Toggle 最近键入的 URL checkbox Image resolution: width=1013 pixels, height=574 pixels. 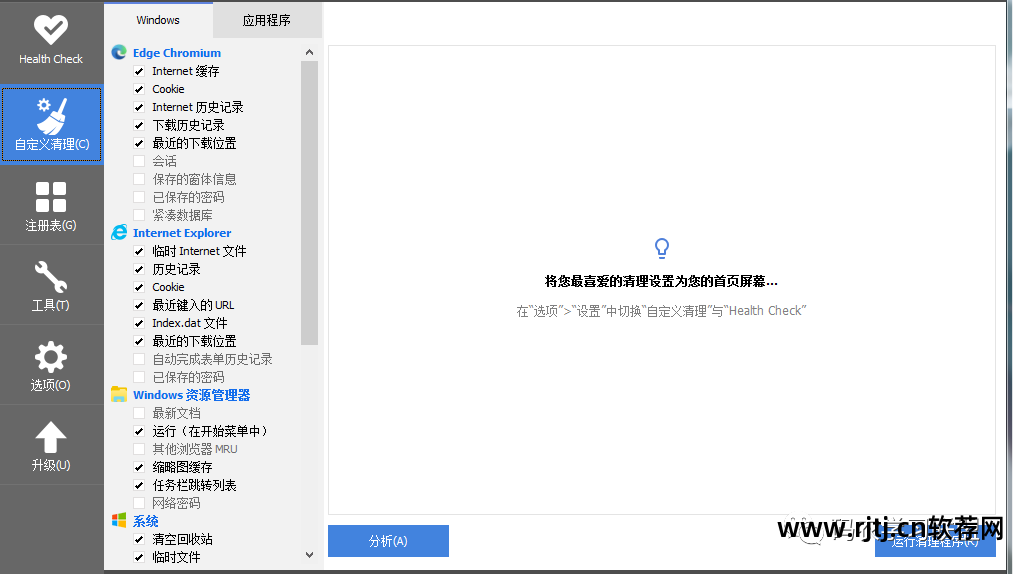tap(139, 305)
